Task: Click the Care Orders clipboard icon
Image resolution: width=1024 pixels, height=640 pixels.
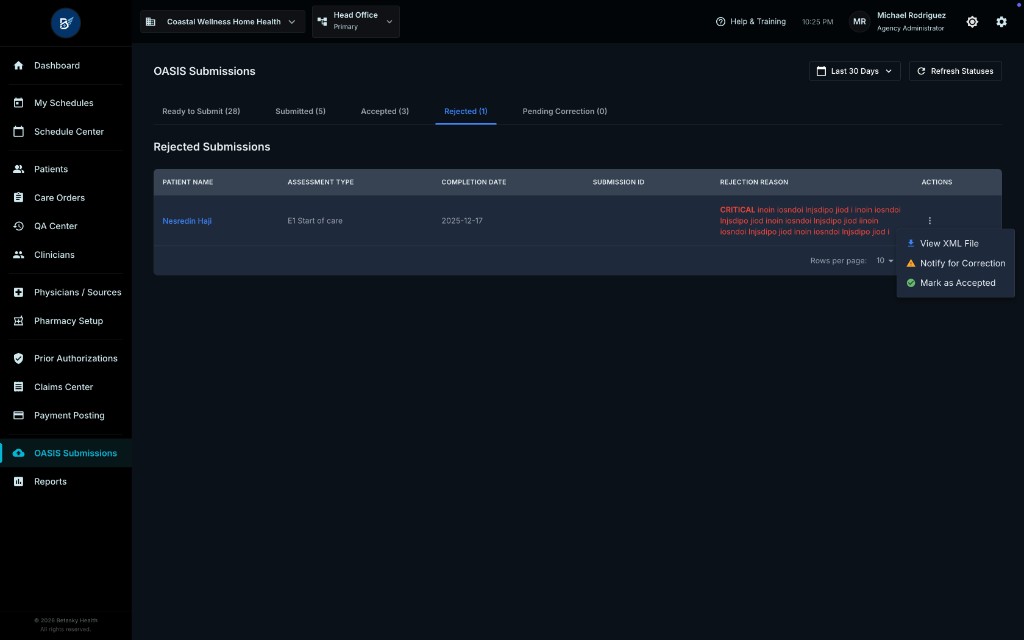Action: point(18,197)
